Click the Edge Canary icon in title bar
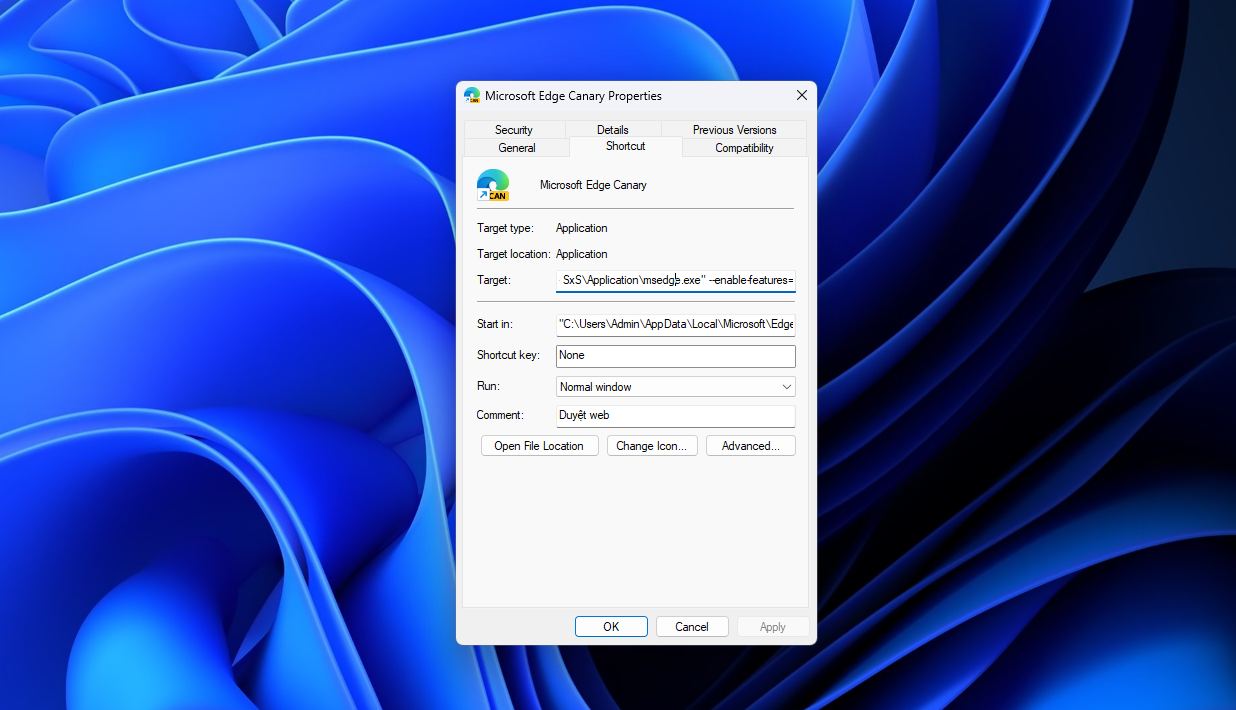 [x=472, y=96]
